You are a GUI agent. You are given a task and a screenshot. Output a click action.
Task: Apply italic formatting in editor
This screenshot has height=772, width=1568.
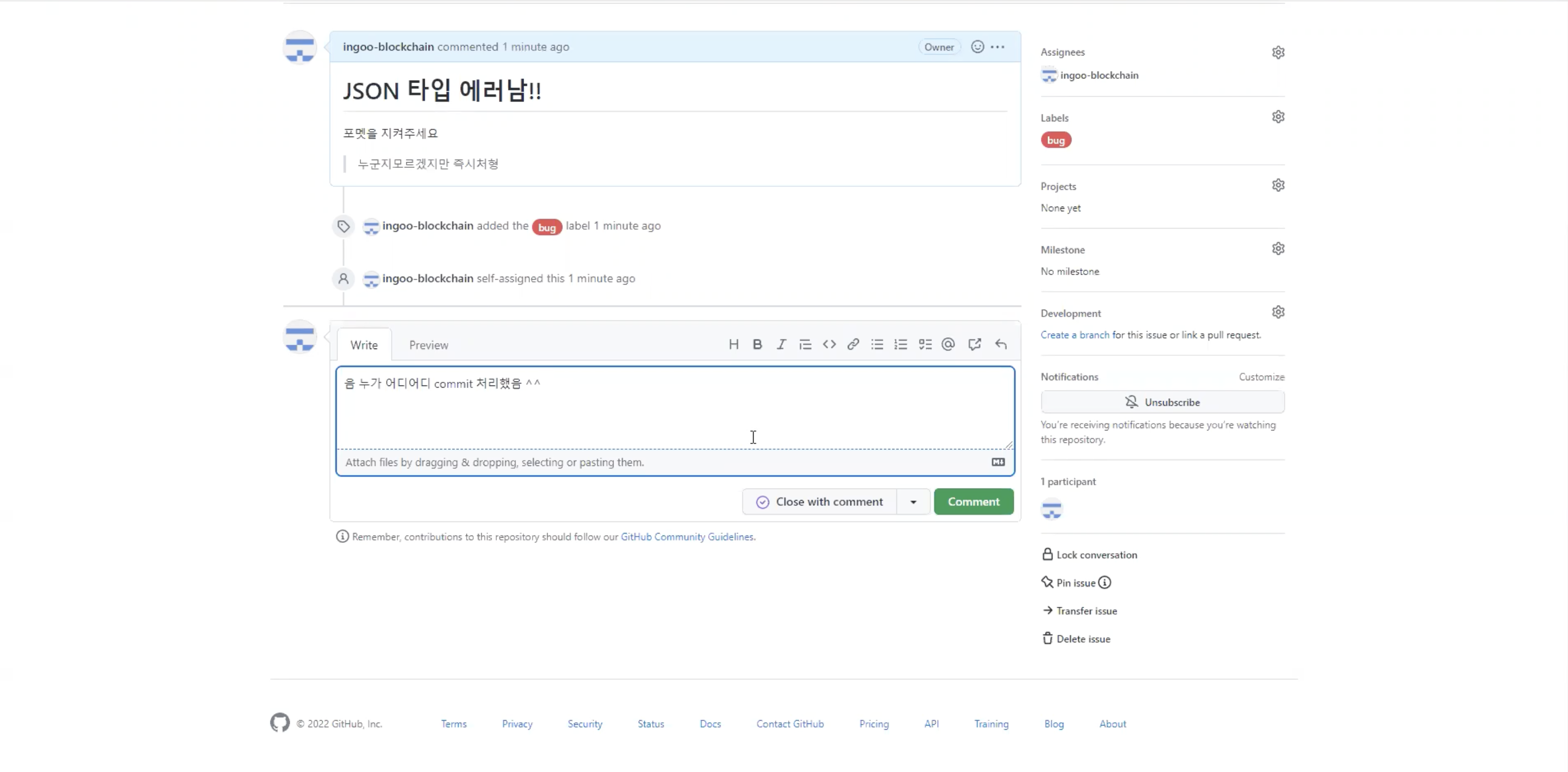click(781, 345)
